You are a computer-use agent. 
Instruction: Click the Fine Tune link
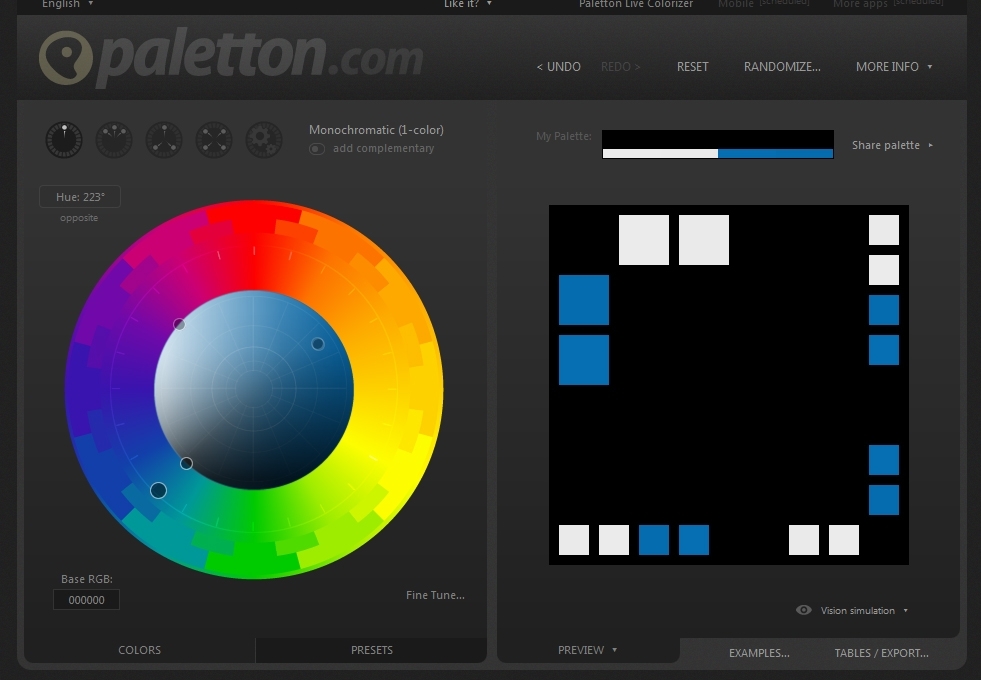435,595
